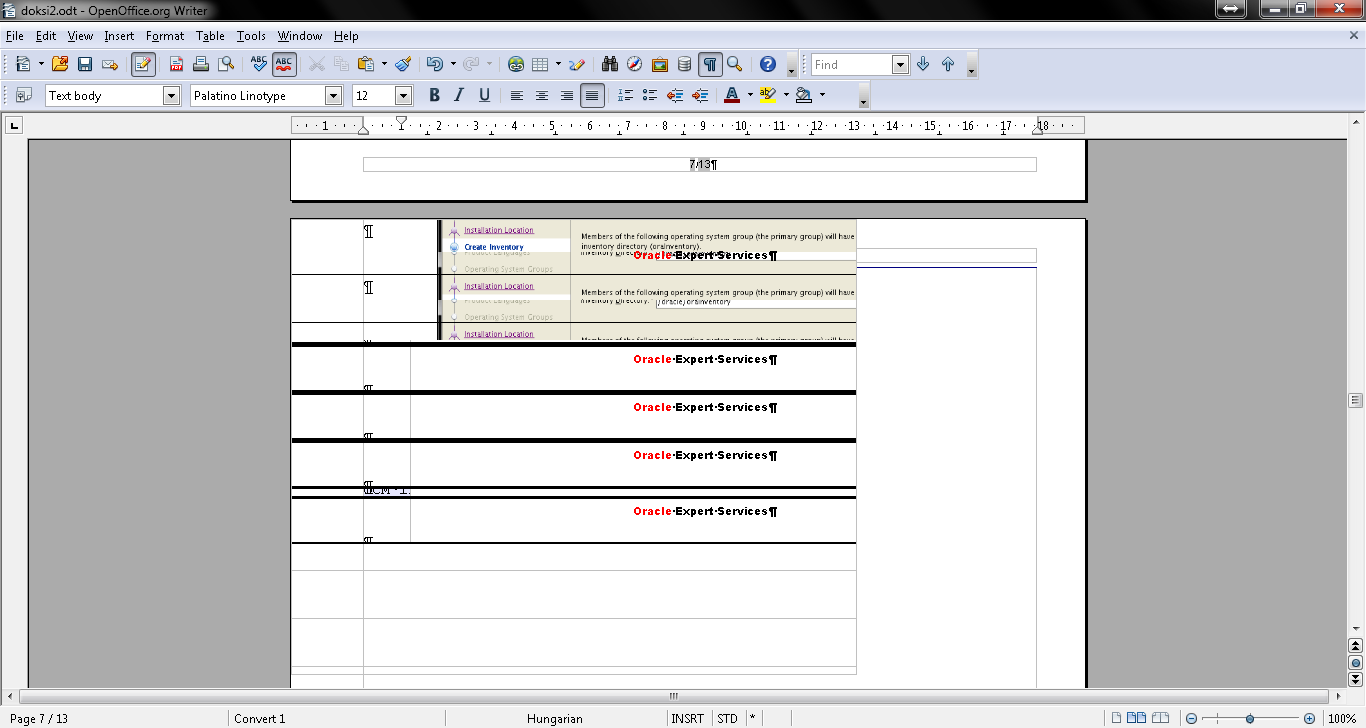Open the File menu
This screenshot has width=1366, height=728.
click(x=14, y=36)
